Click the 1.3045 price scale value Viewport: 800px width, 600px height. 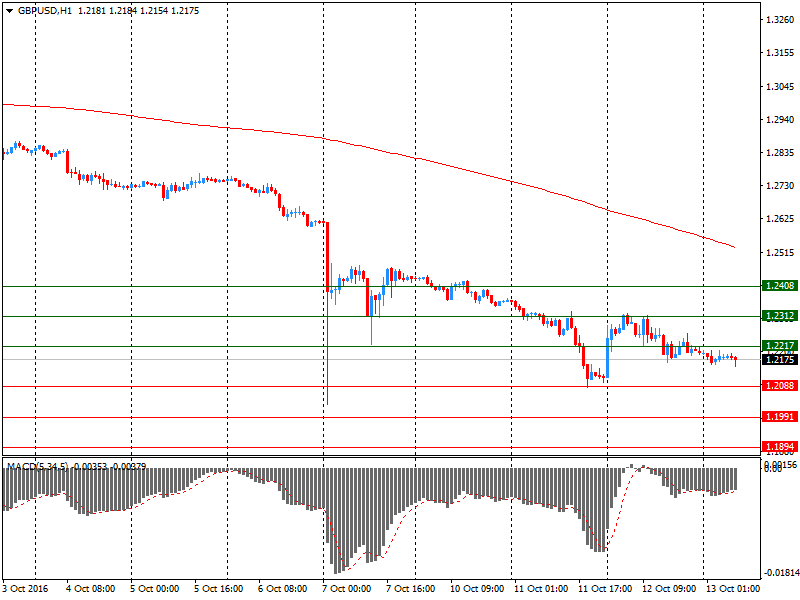click(780, 87)
